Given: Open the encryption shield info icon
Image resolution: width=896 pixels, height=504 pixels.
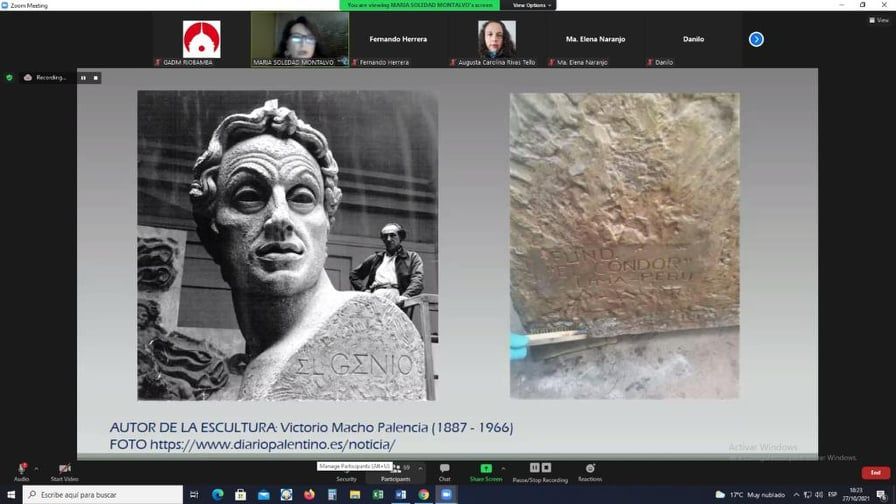Looking at the screenshot, I should coord(9,77).
